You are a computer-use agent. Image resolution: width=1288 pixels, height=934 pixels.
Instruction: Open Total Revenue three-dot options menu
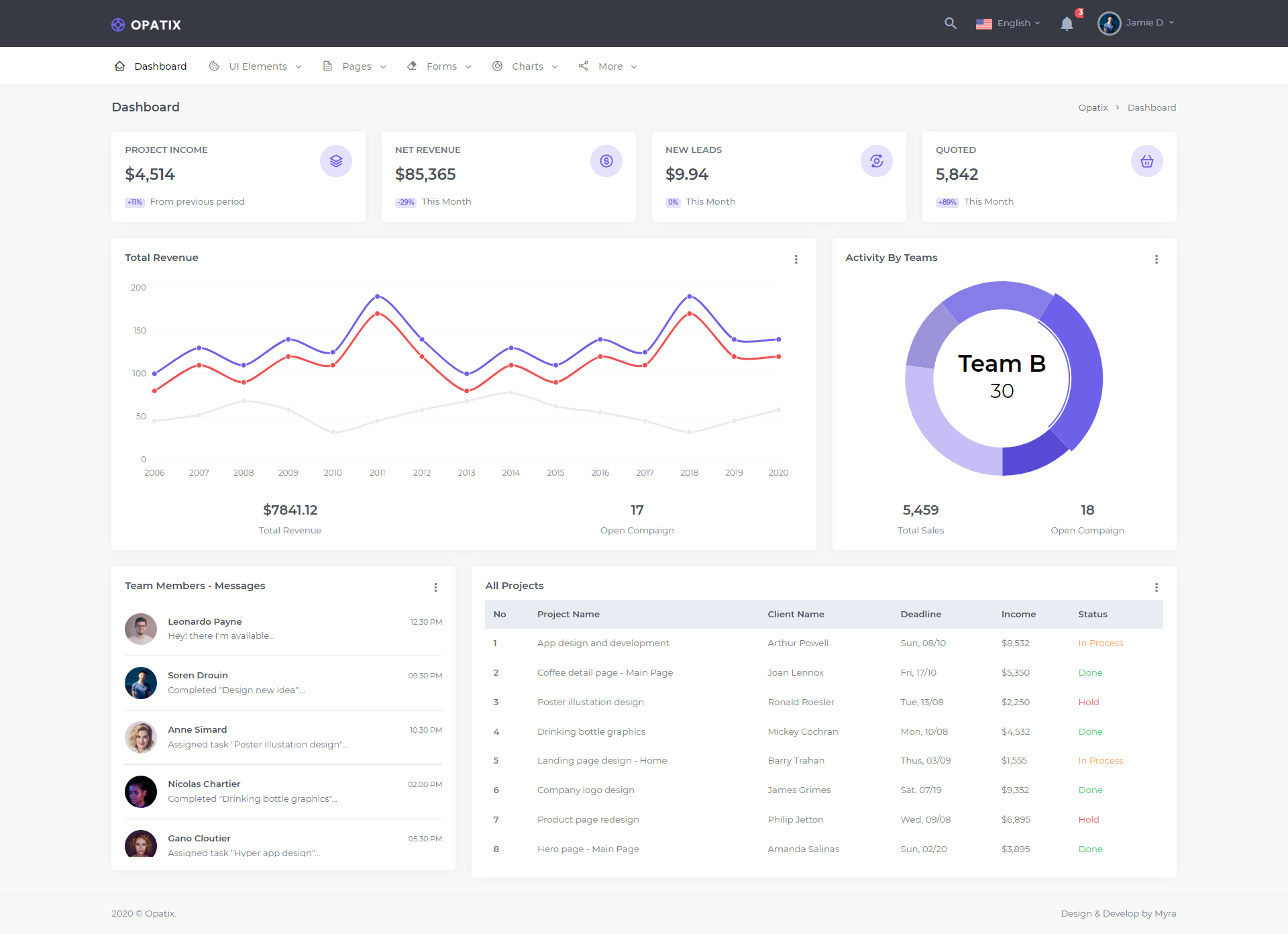point(796,259)
